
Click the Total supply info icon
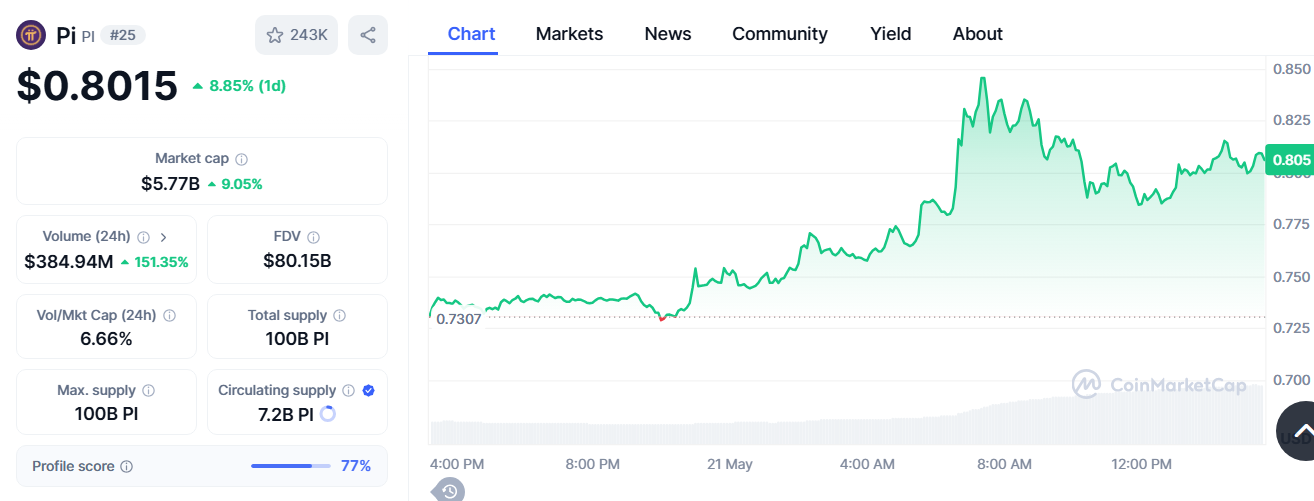point(340,316)
